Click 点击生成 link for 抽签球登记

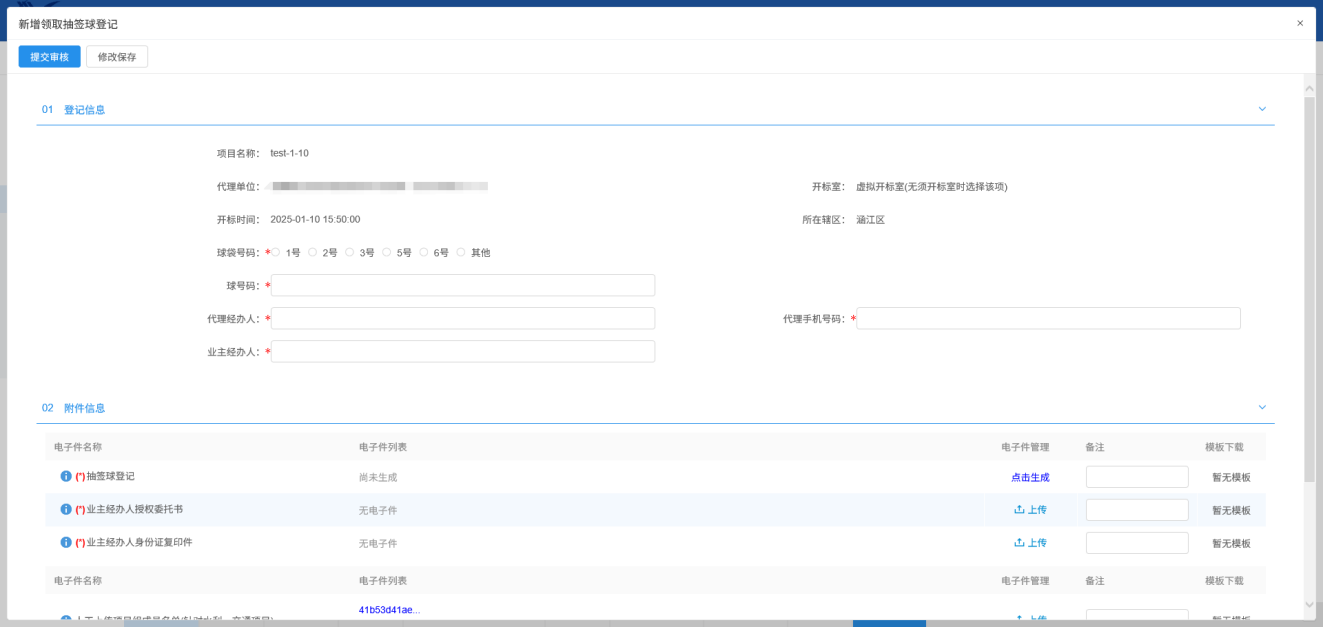point(1030,477)
